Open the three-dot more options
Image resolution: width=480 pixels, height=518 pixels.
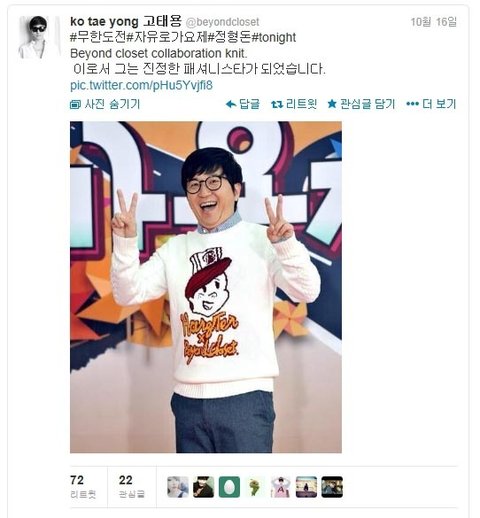(x=412, y=104)
